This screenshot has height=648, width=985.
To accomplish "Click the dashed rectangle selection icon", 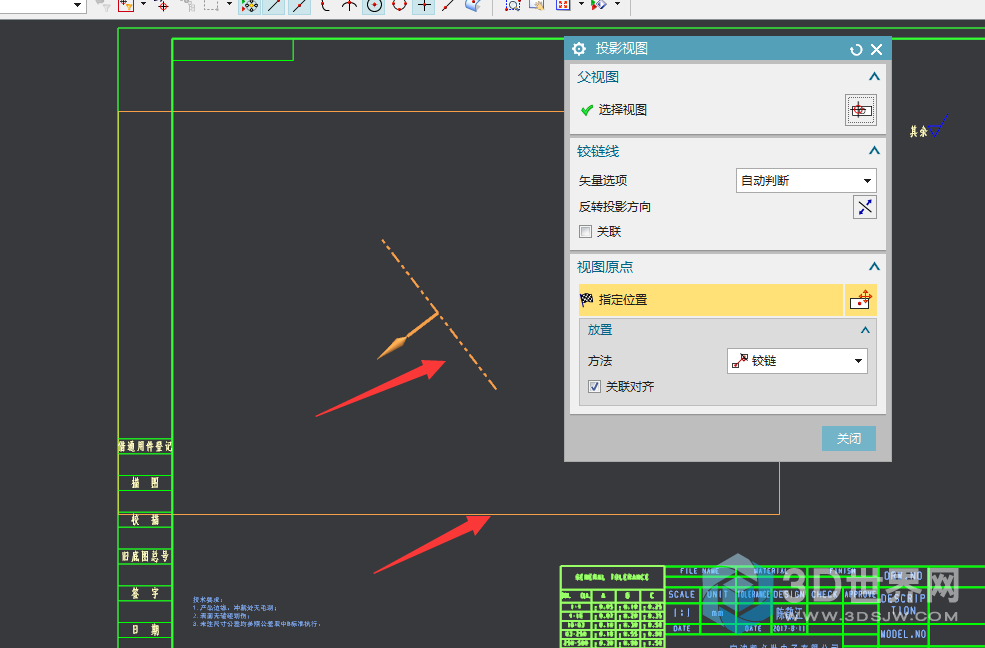I will coord(212,6).
